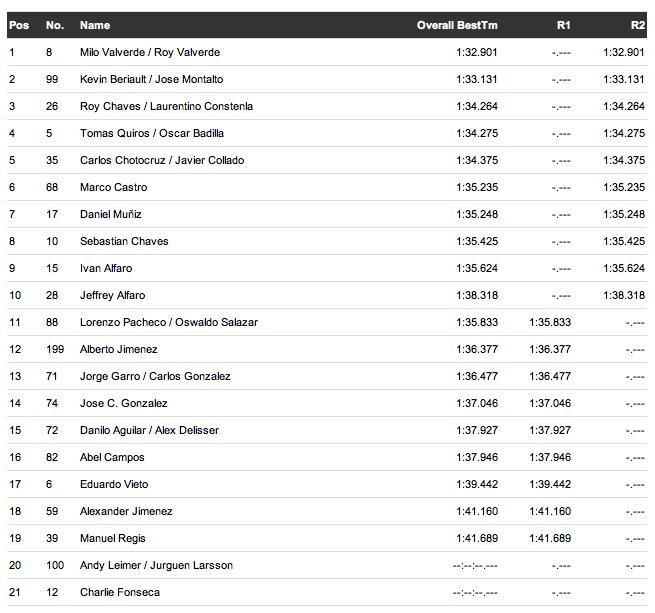The height and width of the screenshot is (613, 655).
Task: Select the R1 column header
Action: (564, 25)
